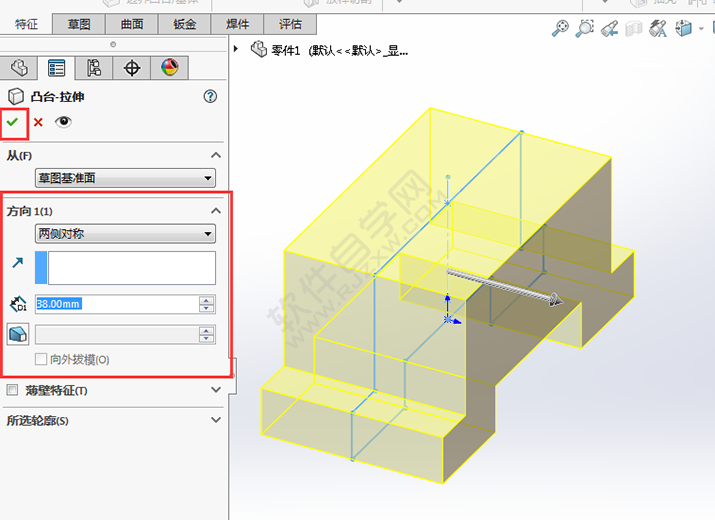Open the ConfigurationManager tab

click(94, 68)
